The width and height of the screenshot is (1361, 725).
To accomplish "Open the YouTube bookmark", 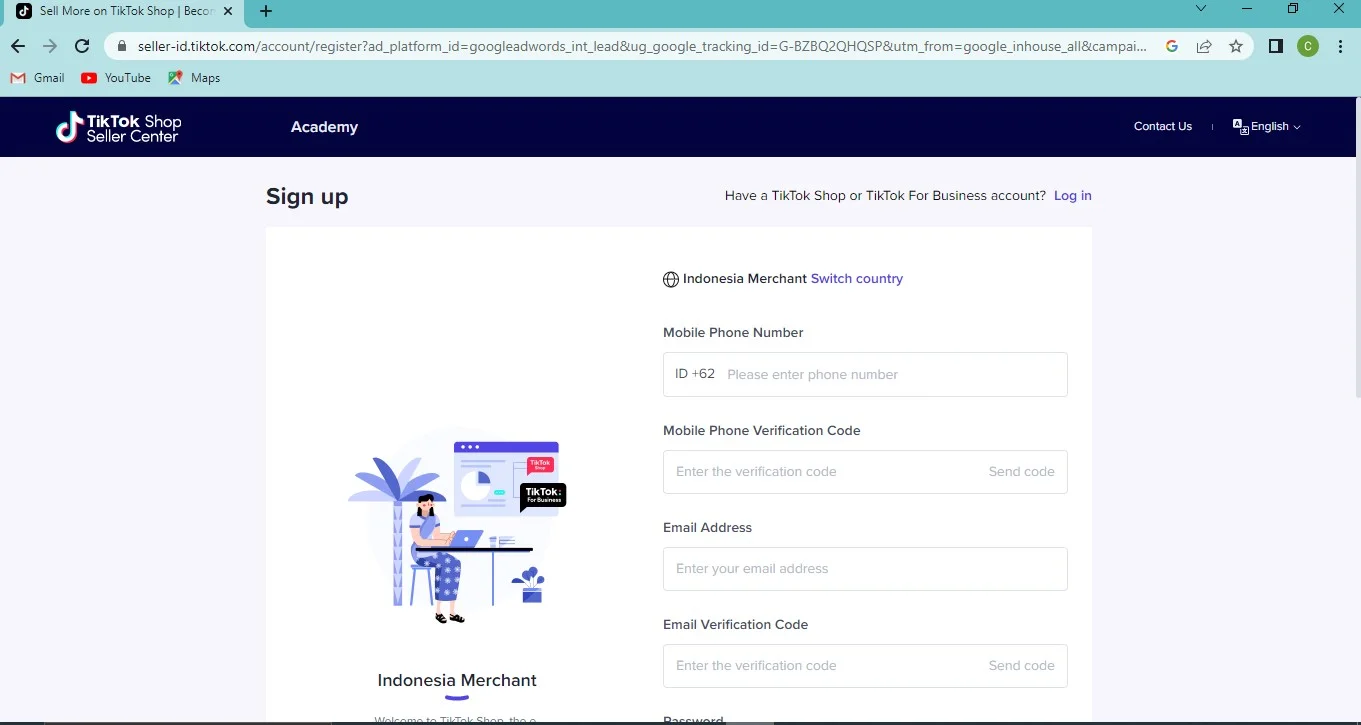I will (116, 78).
